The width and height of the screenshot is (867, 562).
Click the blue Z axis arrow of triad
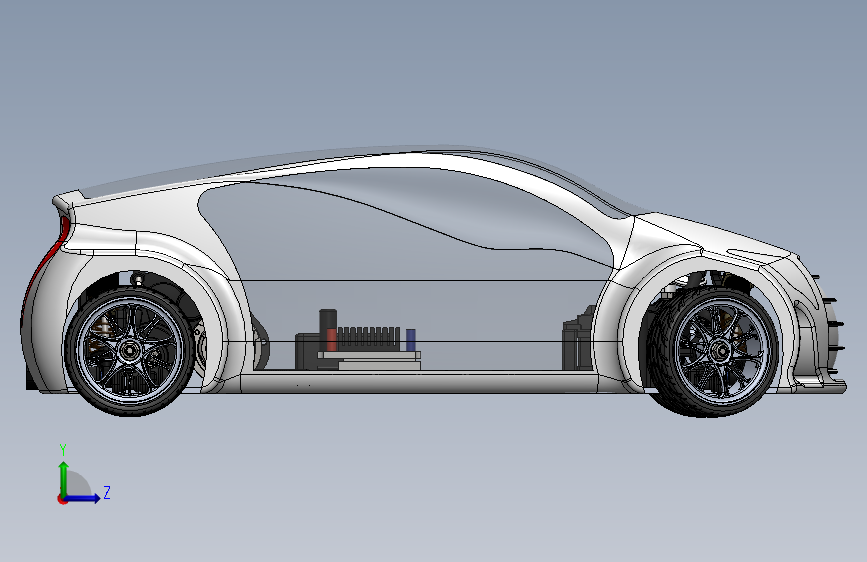pos(83,498)
